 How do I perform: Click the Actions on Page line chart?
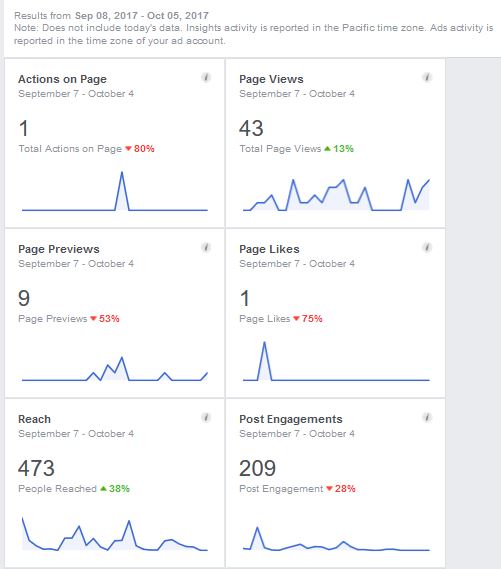pyautogui.click(x=115, y=191)
